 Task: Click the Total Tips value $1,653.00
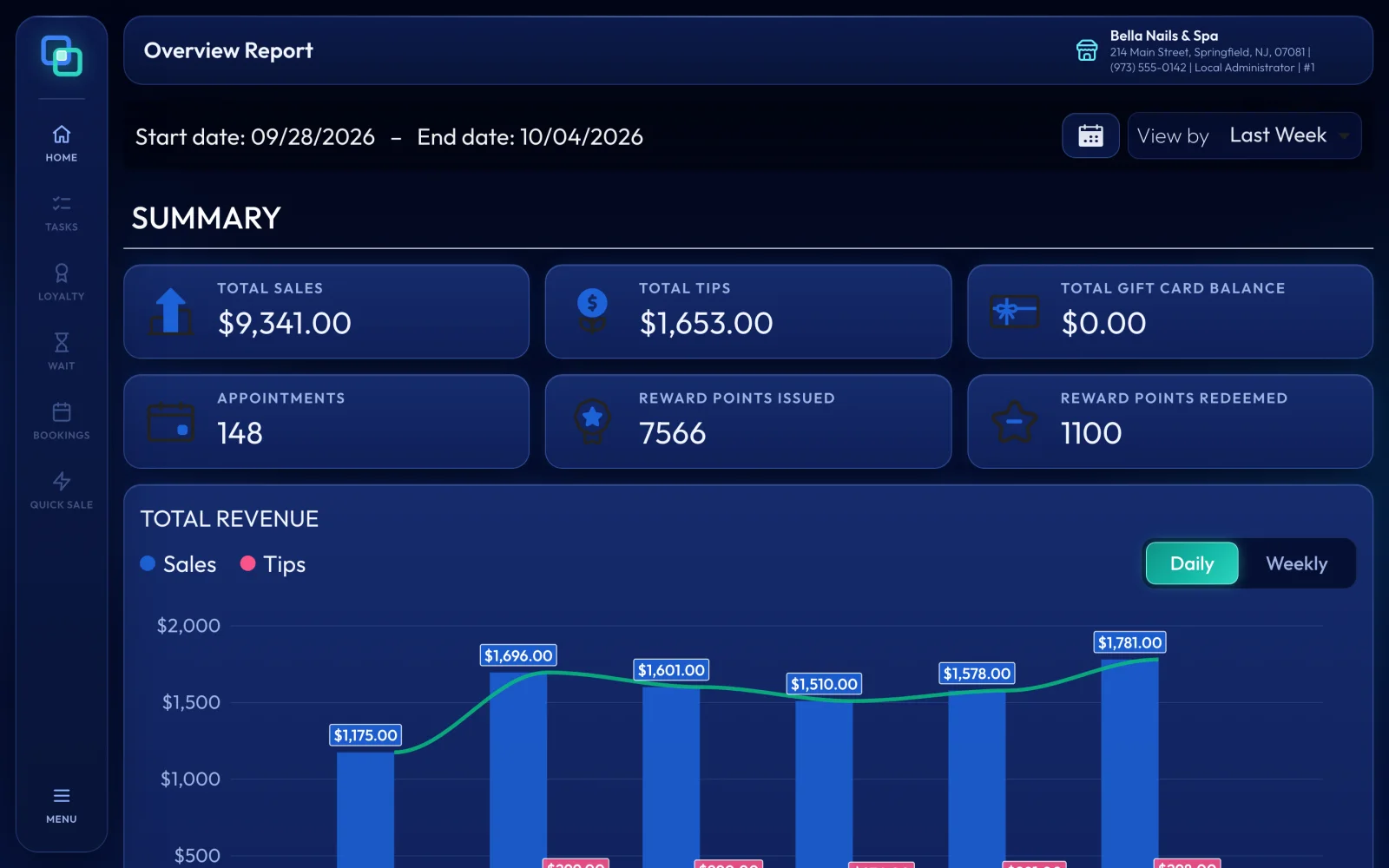(706, 323)
